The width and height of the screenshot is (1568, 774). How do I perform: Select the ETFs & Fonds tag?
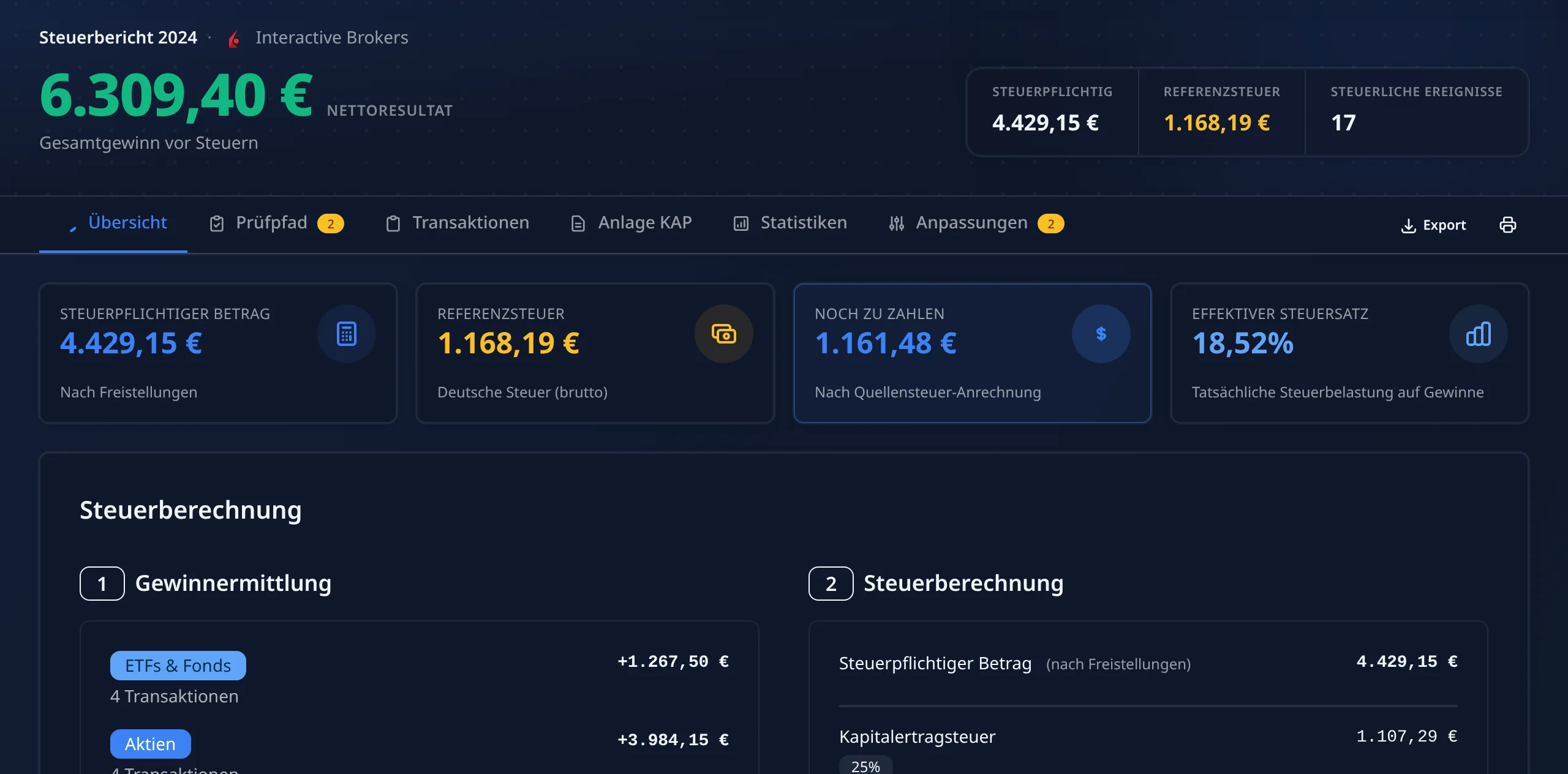(x=178, y=666)
